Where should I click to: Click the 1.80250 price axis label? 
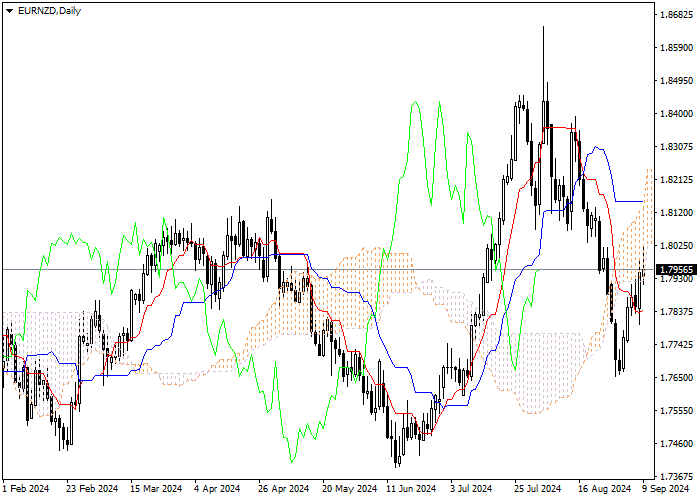coord(676,246)
